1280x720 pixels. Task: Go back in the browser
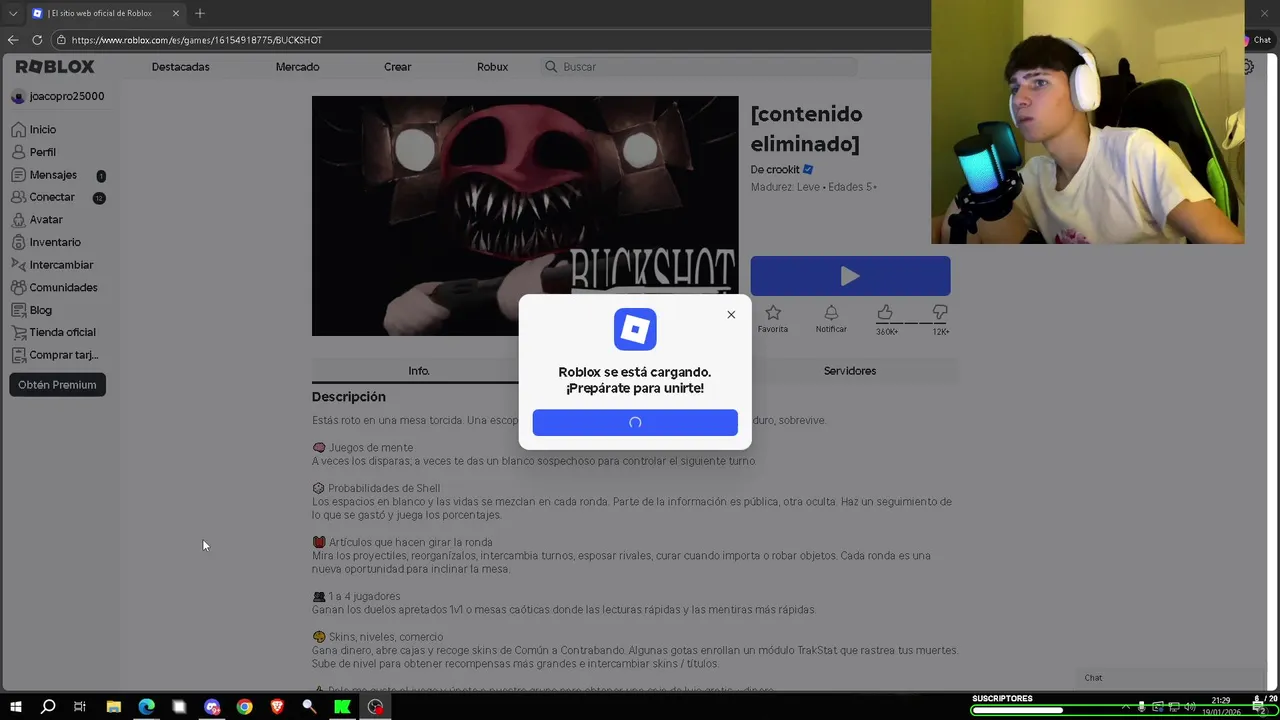coord(13,40)
